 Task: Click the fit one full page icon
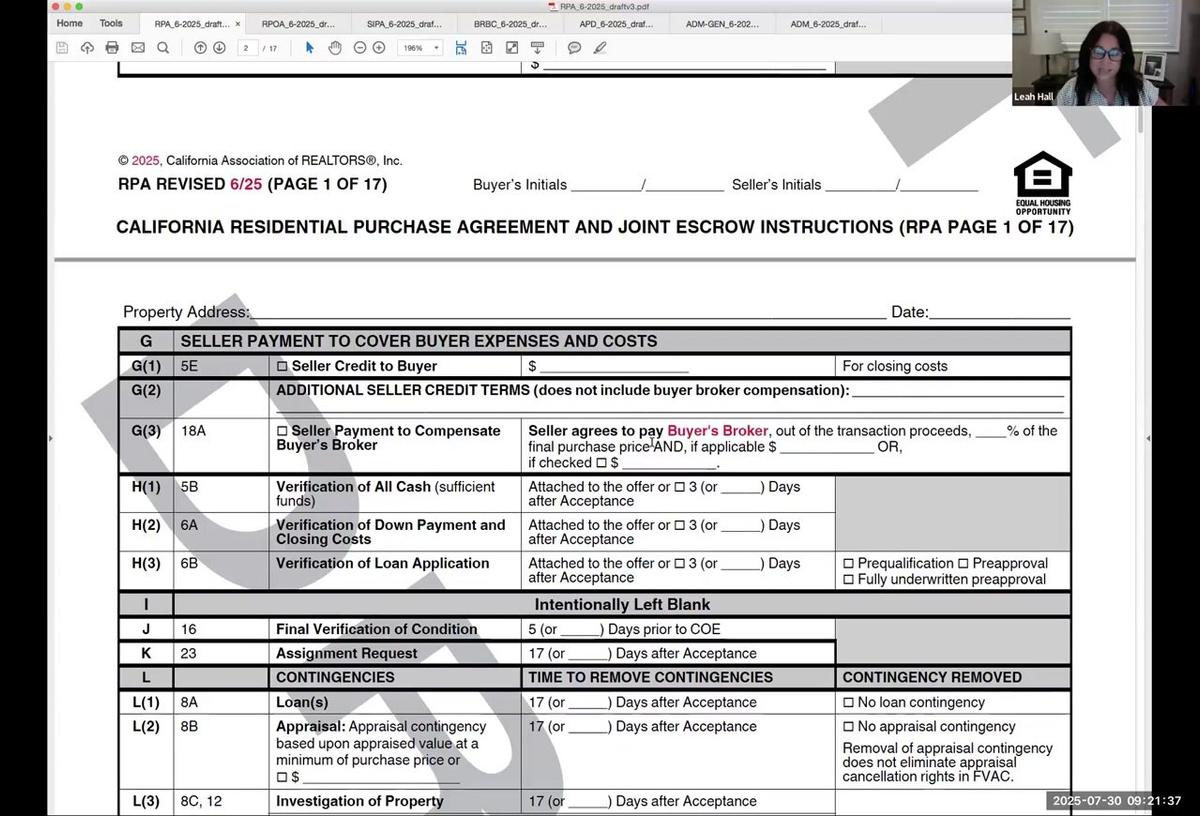coord(486,47)
